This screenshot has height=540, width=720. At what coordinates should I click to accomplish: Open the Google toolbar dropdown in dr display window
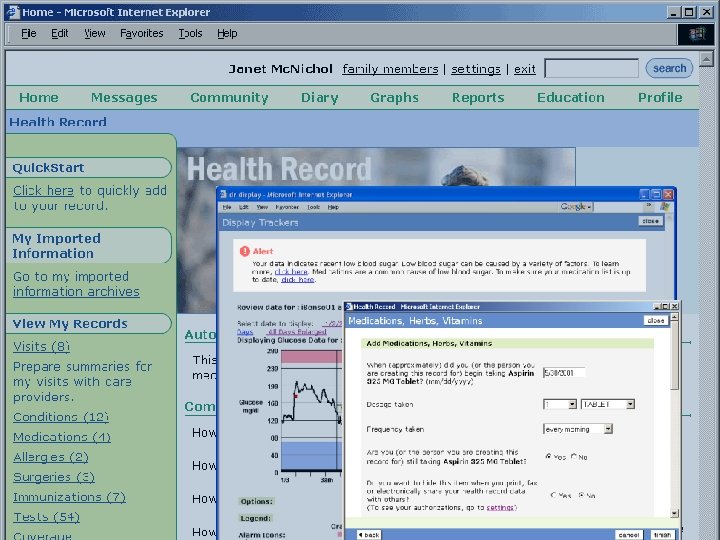point(576,207)
